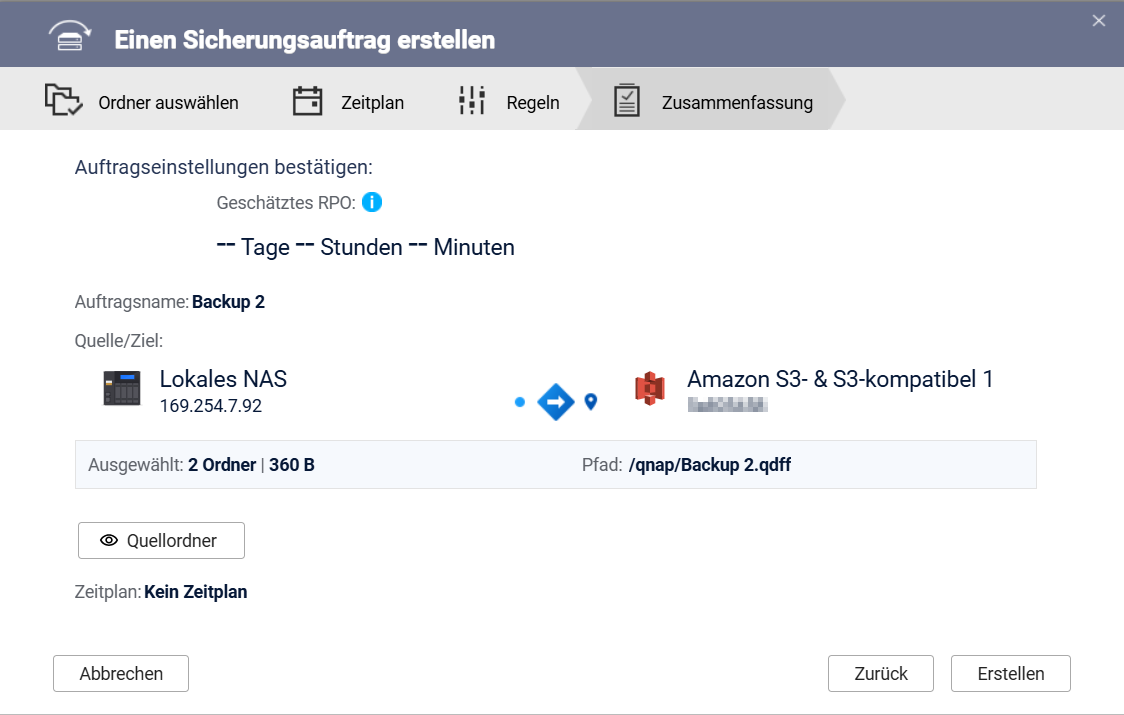Click the backup job header icon
1124x715 pixels.
(x=70, y=37)
